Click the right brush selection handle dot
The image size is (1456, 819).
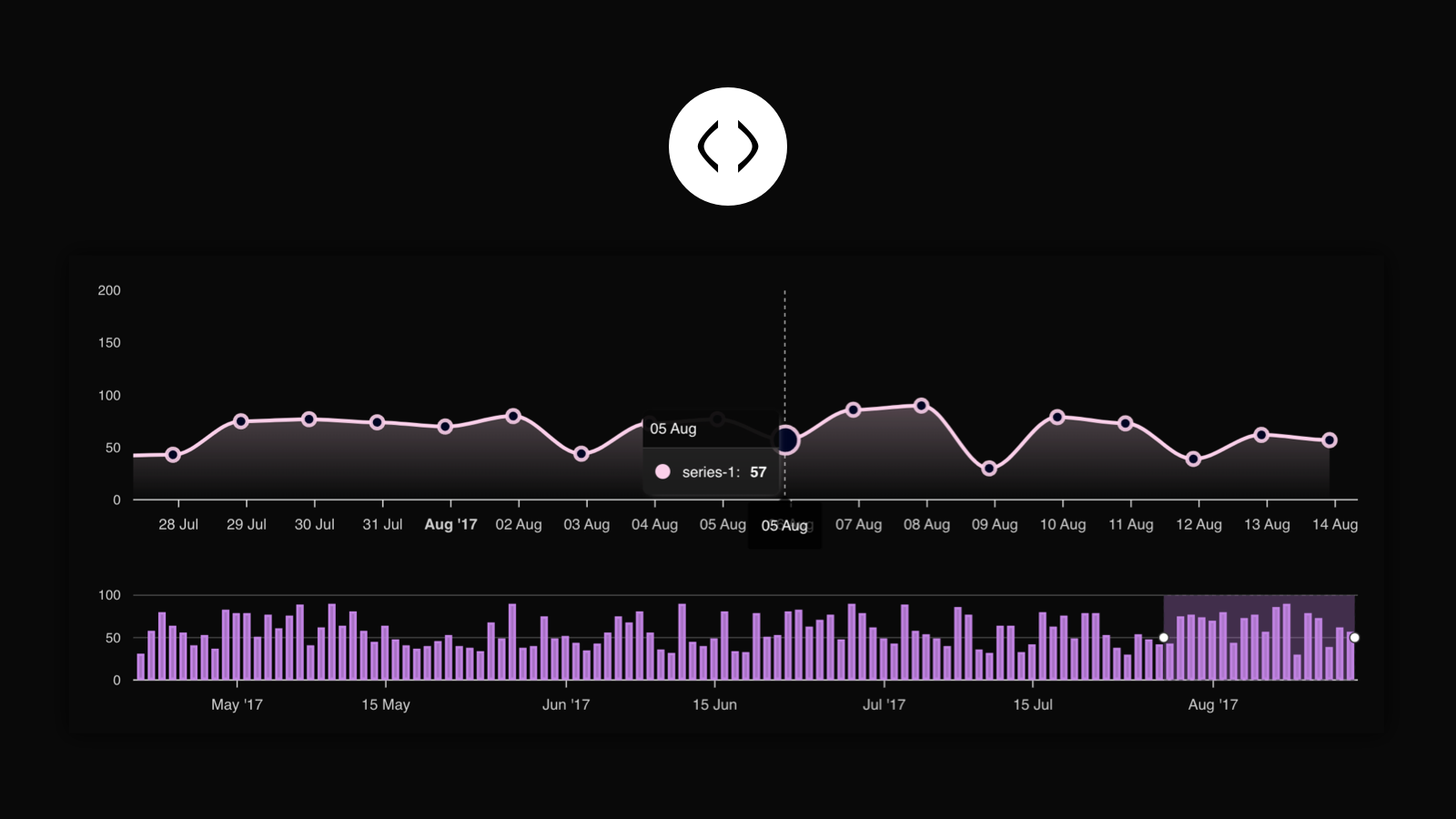(1355, 638)
